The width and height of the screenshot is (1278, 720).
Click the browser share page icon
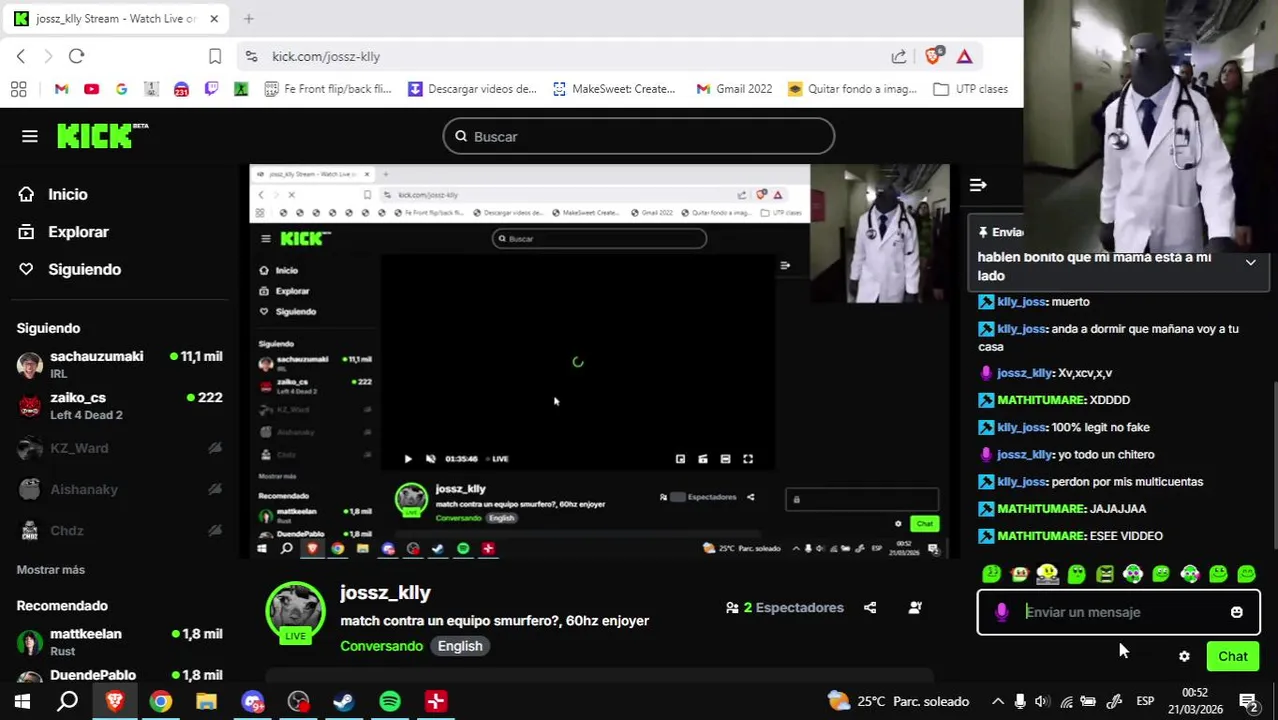(899, 56)
